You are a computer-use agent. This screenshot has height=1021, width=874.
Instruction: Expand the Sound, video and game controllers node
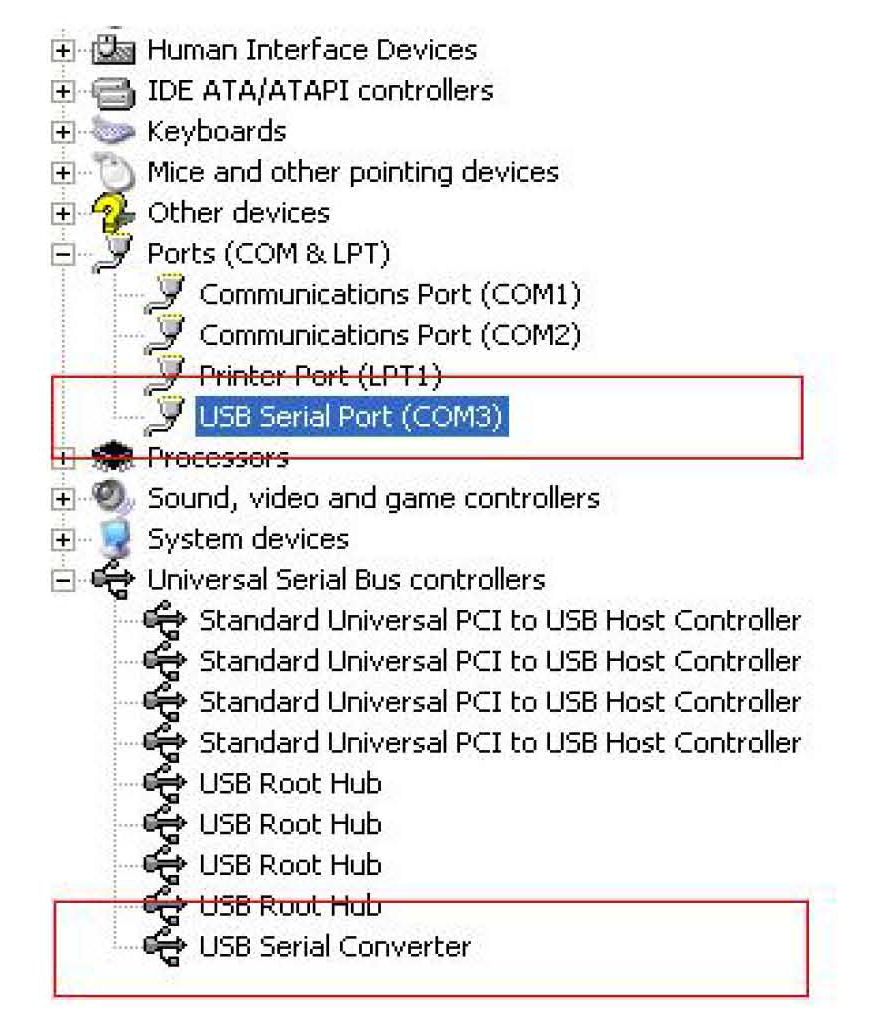(x=63, y=499)
